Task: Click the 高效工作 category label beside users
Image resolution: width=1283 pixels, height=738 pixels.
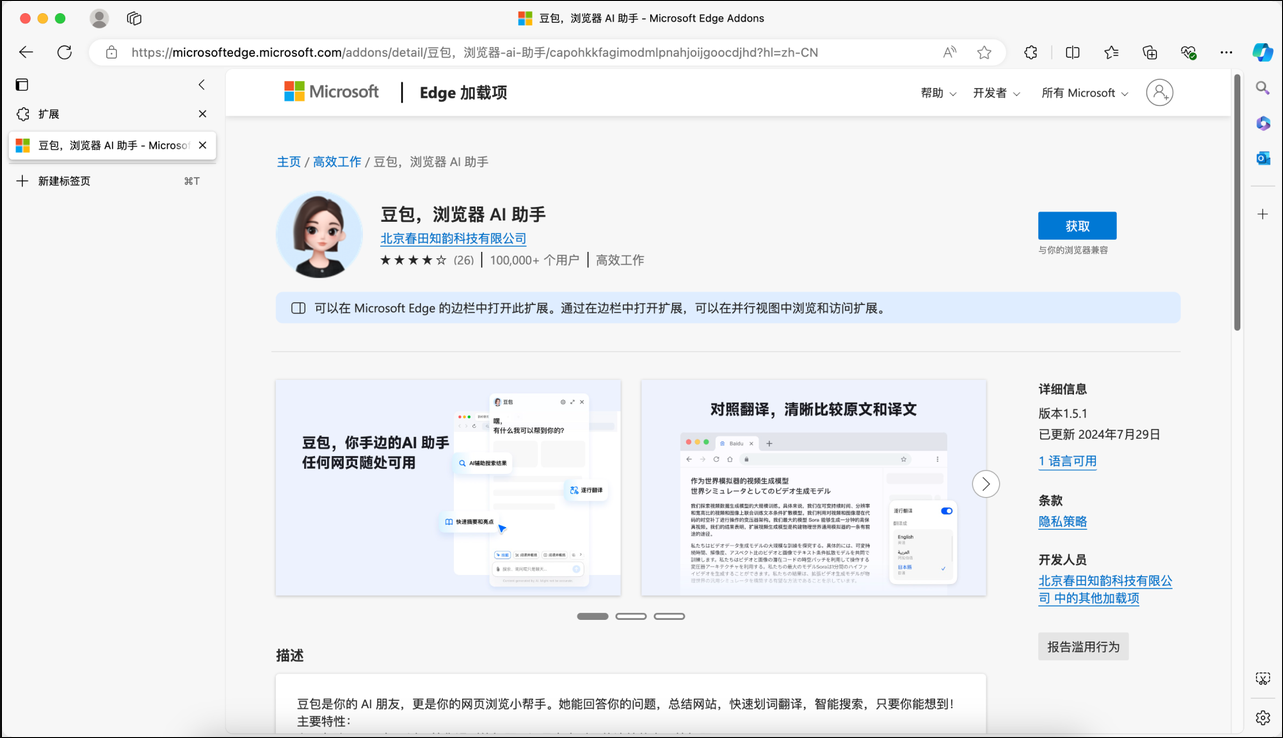Action: [620, 260]
